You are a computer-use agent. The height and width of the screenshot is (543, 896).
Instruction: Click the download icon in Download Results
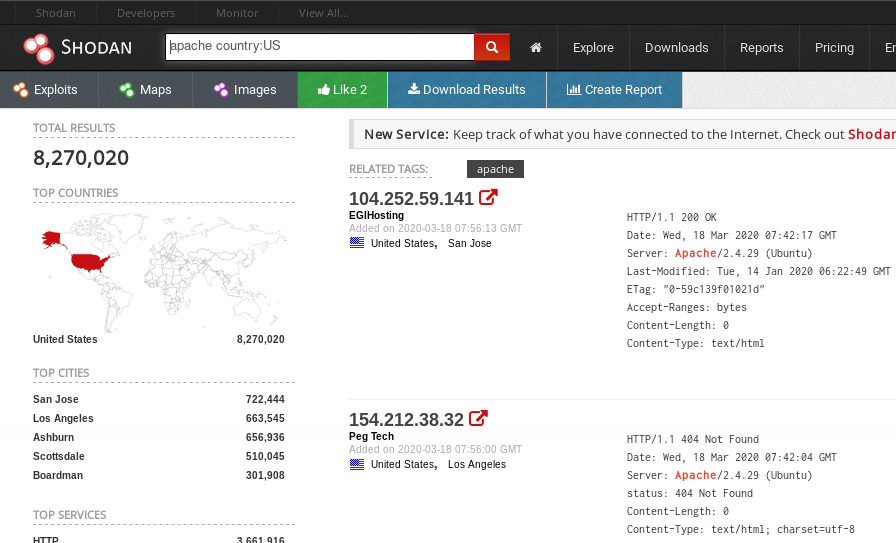(414, 89)
